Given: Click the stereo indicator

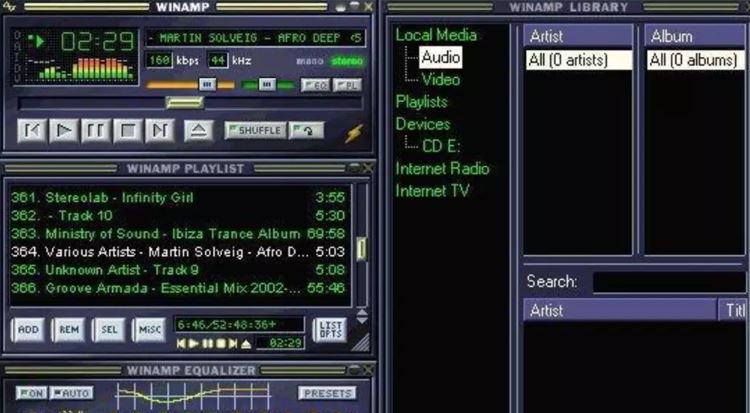Looking at the screenshot, I should pyautogui.click(x=347, y=61).
